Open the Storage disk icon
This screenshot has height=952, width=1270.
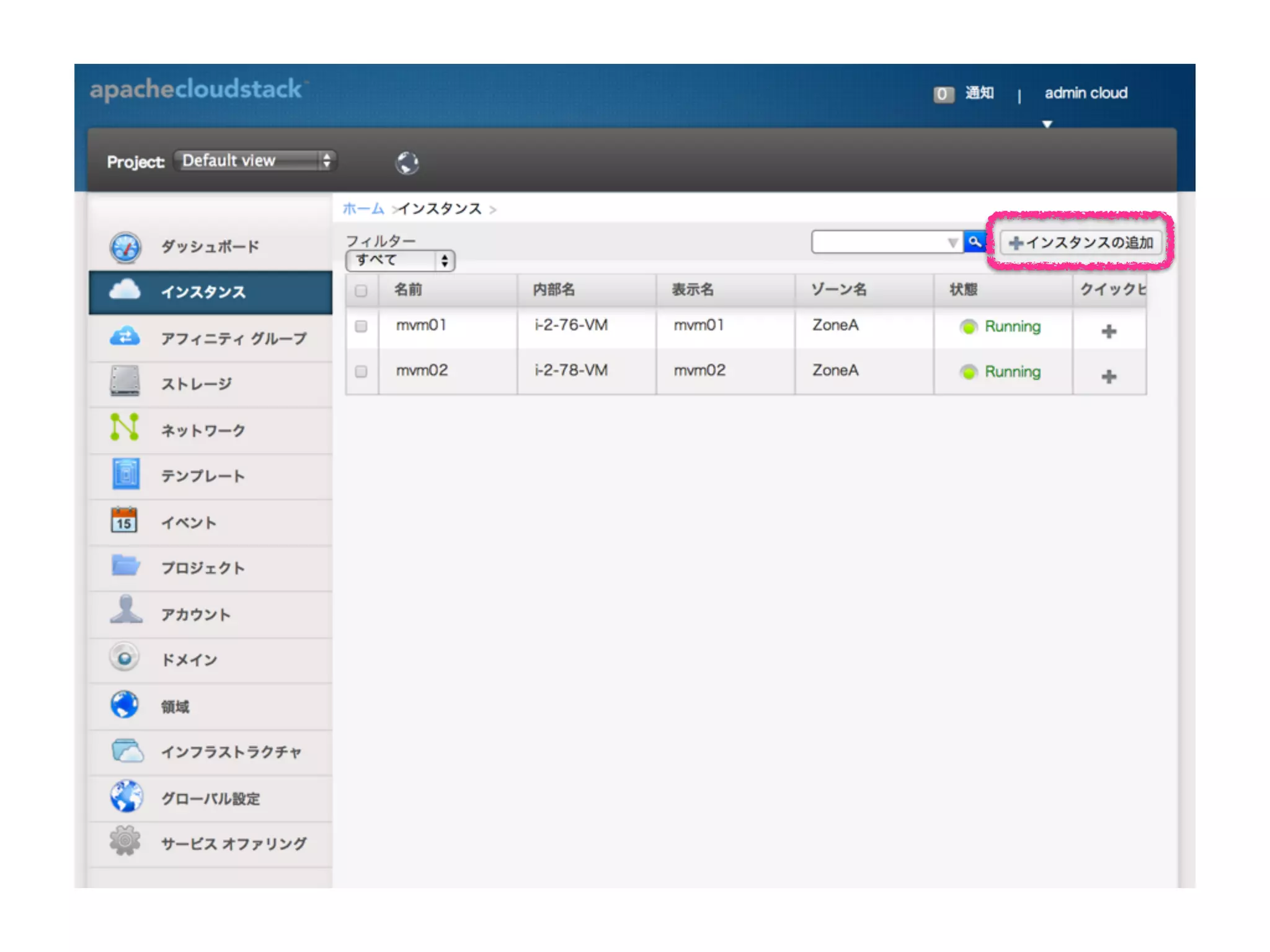click(x=125, y=381)
